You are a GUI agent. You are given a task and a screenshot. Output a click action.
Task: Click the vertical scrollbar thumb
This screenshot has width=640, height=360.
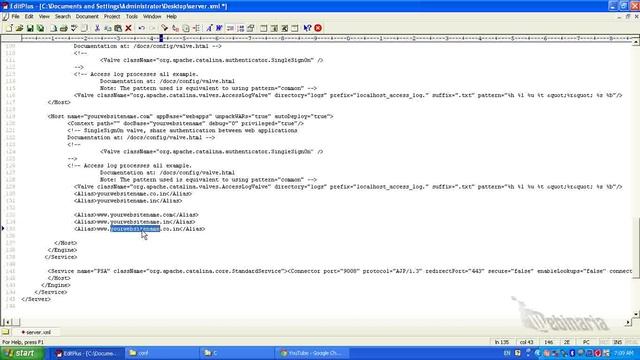(x=636, y=248)
